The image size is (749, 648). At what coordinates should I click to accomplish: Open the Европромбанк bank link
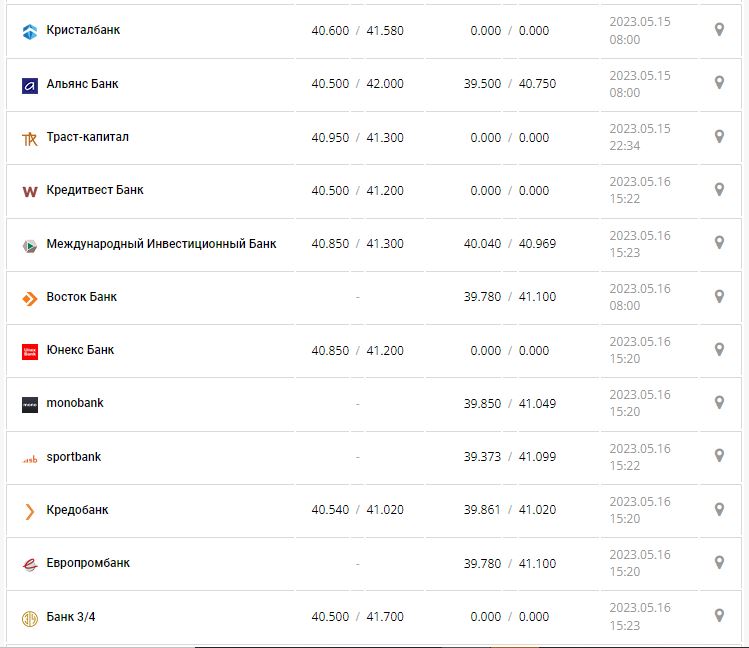click(88, 563)
